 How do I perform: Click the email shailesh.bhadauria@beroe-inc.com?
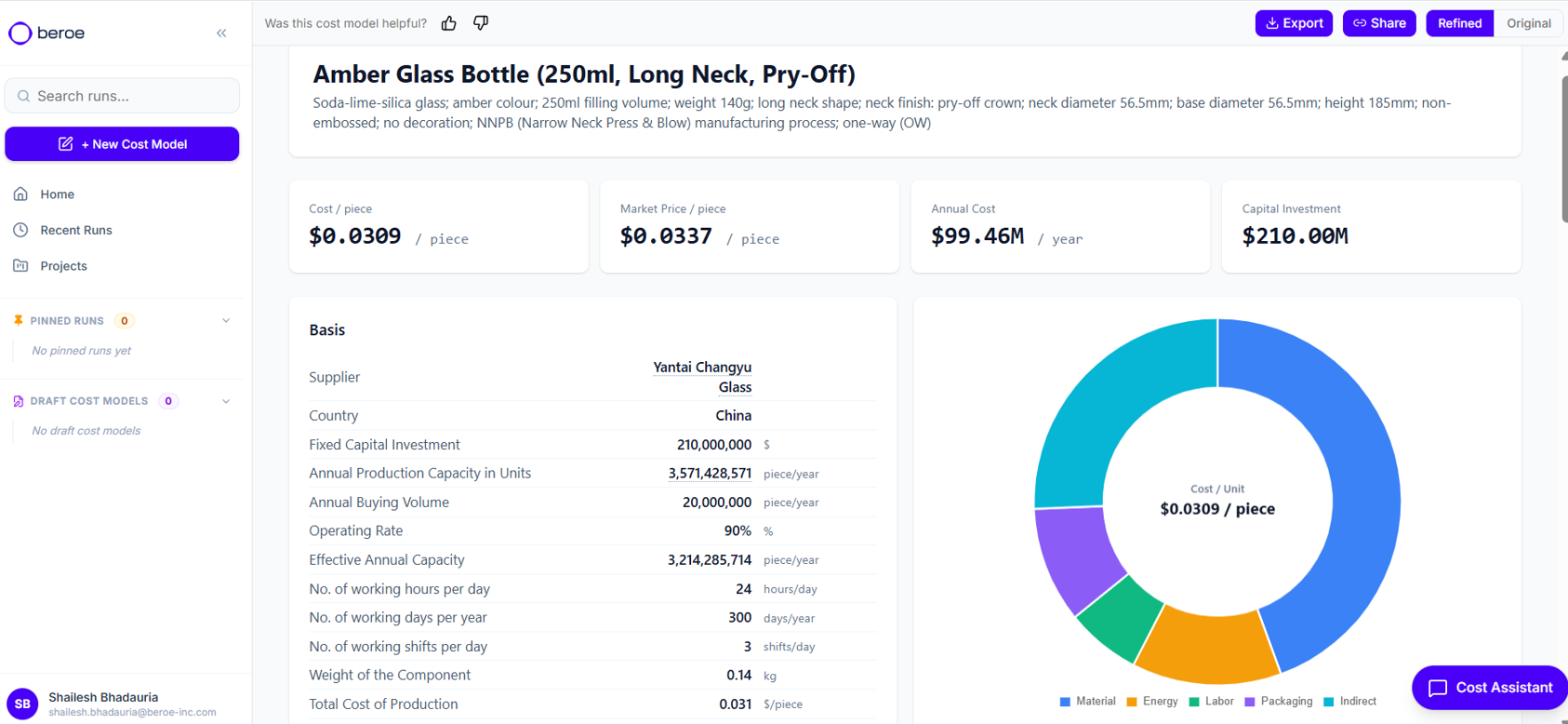coord(132,713)
